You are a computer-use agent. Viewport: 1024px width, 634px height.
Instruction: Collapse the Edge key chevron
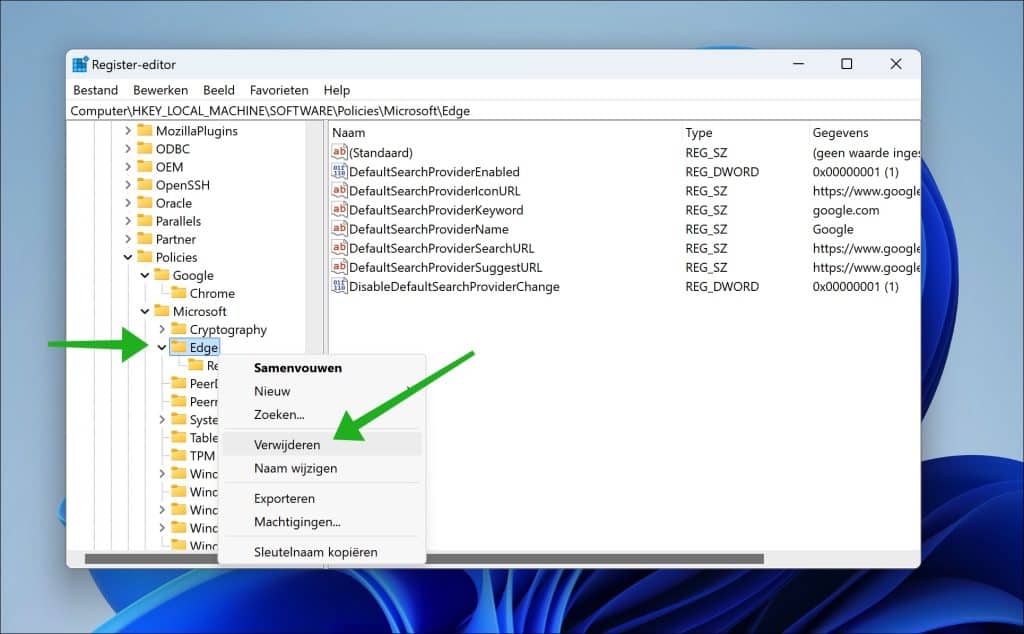(x=162, y=347)
